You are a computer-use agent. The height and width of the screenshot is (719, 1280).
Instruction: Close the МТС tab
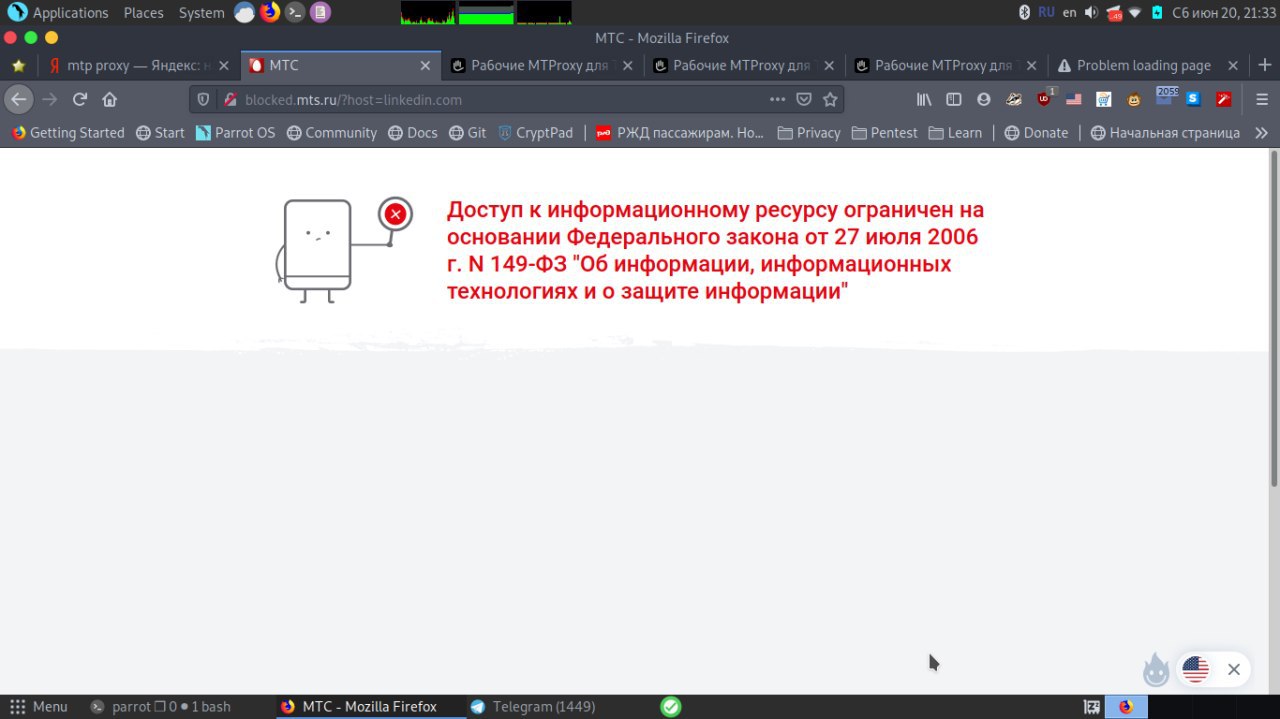pyautogui.click(x=425, y=65)
